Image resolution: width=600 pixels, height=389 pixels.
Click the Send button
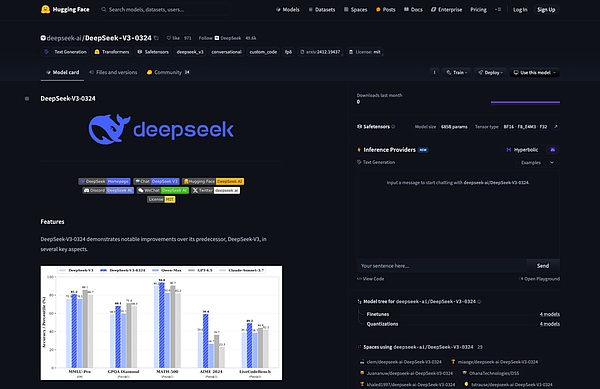point(543,266)
